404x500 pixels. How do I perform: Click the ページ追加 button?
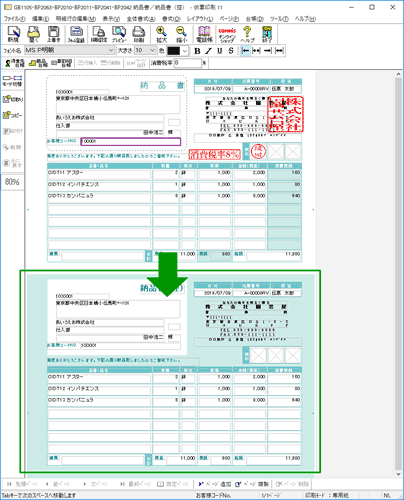click(x=214, y=484)
